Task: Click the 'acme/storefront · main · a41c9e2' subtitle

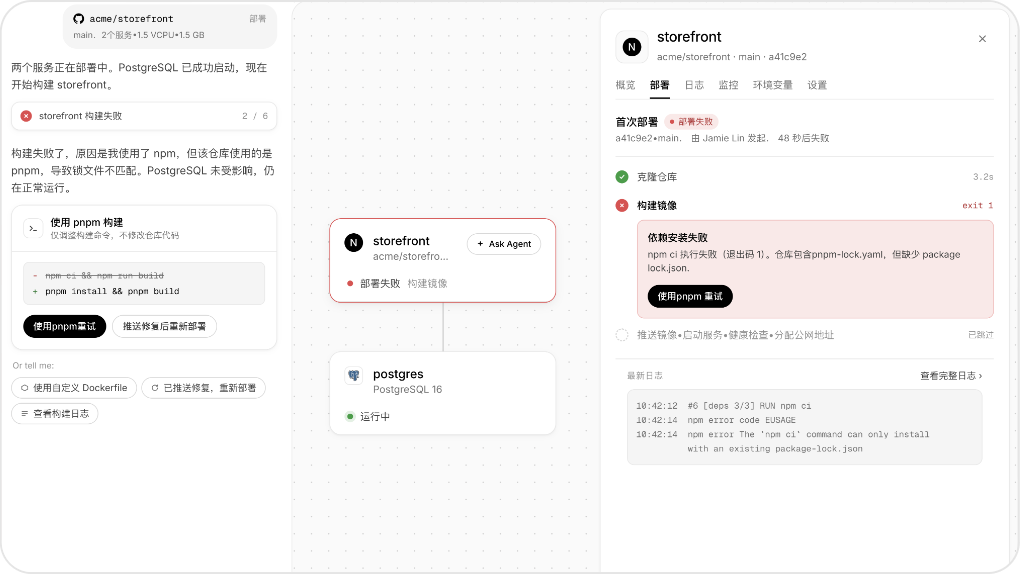Action: (x=732, y=57)
